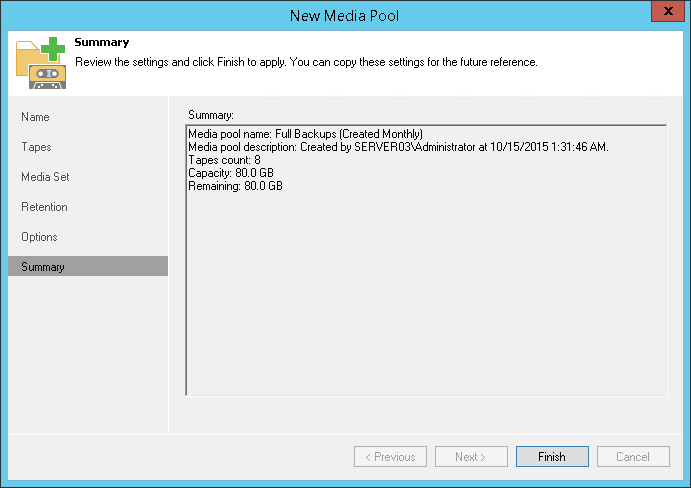
Task: Click the Media pool name line
Action: pos(307,135)
